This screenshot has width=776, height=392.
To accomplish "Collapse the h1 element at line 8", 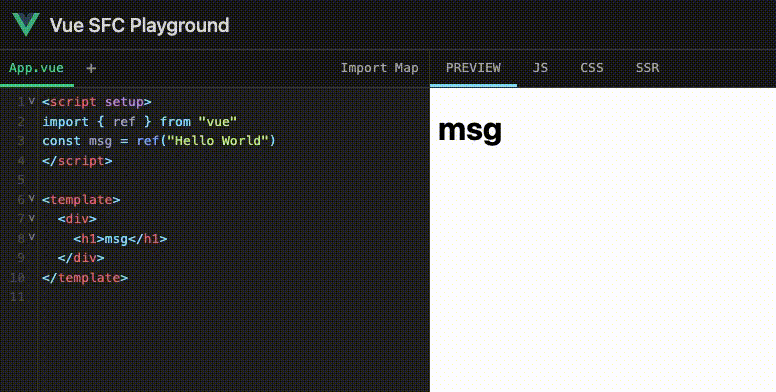I will coord(32,238).
